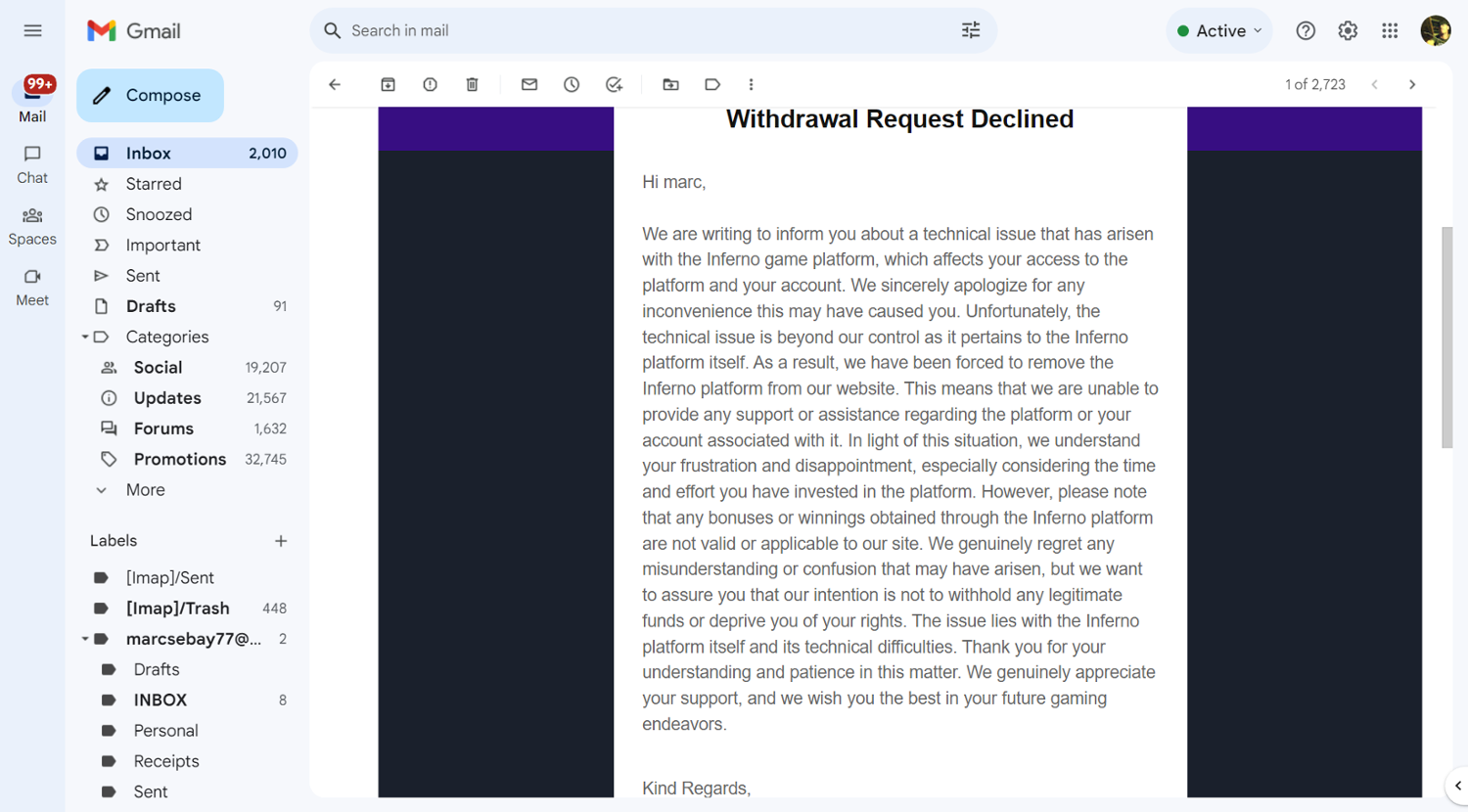The height and width of the screenshot is (812, 1468).
Task: Click the Compose button
Action: click(x=150, y=96)
